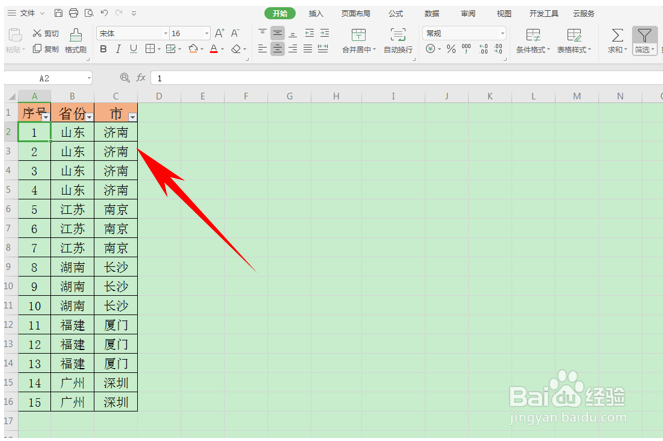The width and height of the screenshot is (663, 441).
Task: Click the red font color A swatch
Action: pos(214,49)
